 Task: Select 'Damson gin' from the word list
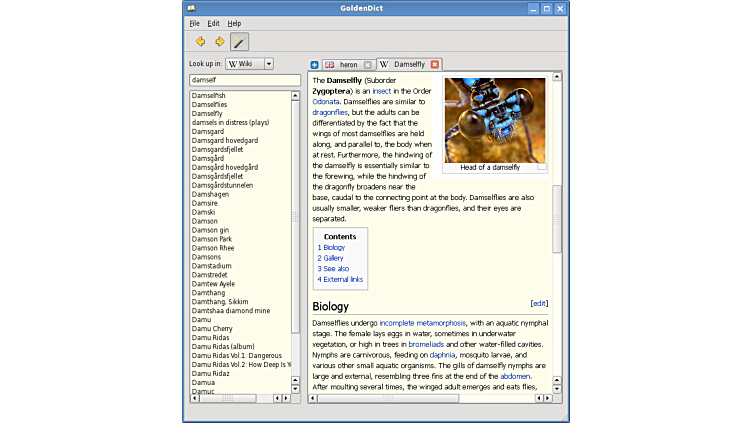point(210,230)
